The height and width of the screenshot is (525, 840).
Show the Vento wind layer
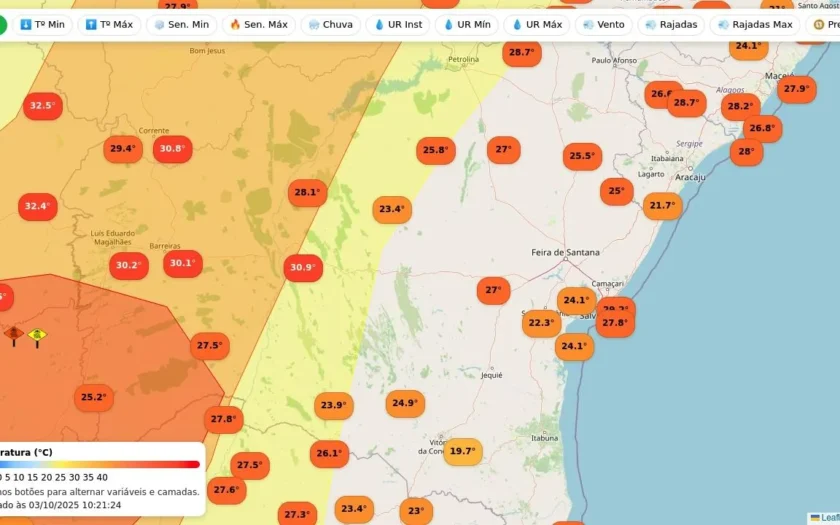point(603,25)
